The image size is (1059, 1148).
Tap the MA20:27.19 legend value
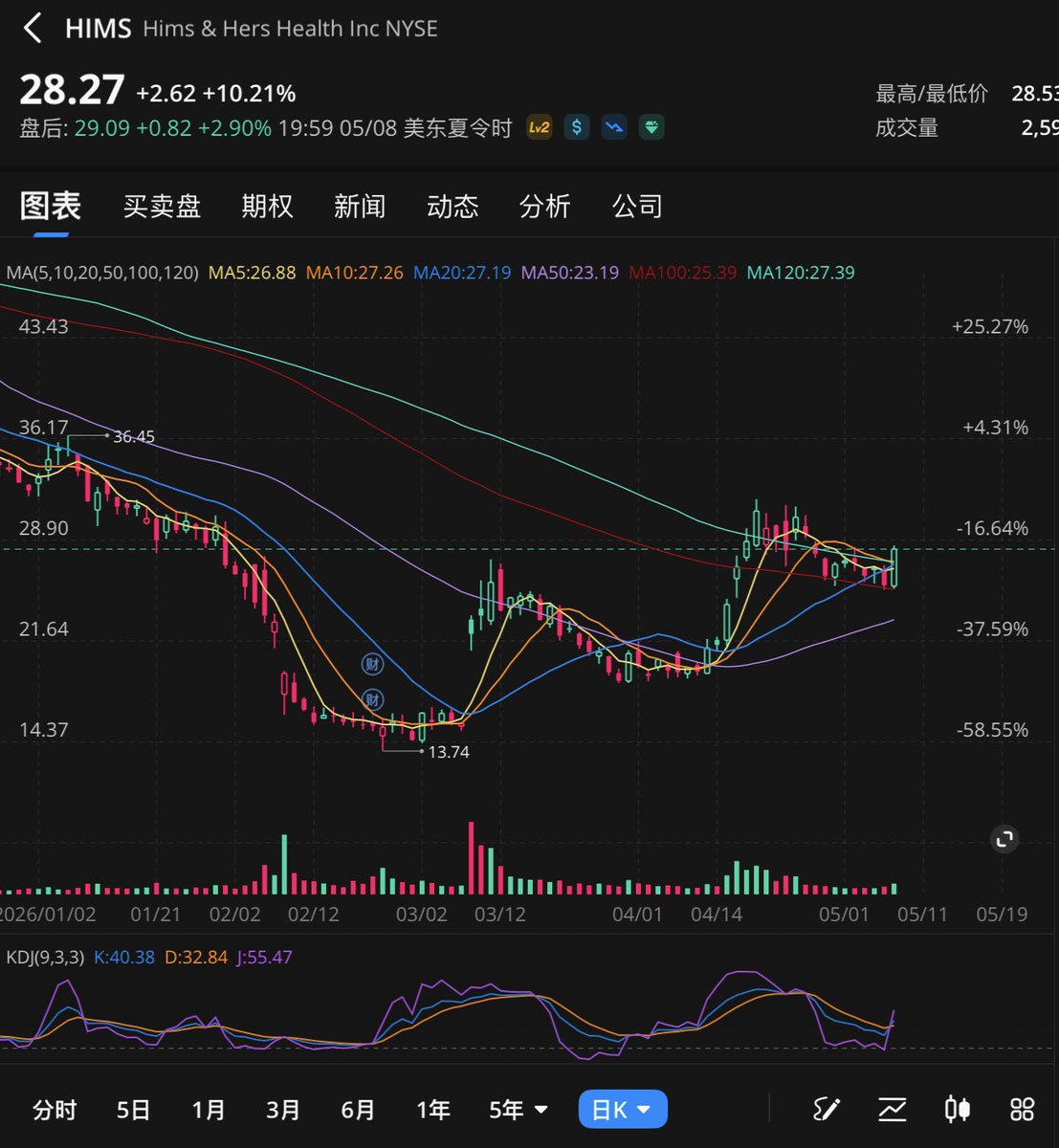point(463,273)
